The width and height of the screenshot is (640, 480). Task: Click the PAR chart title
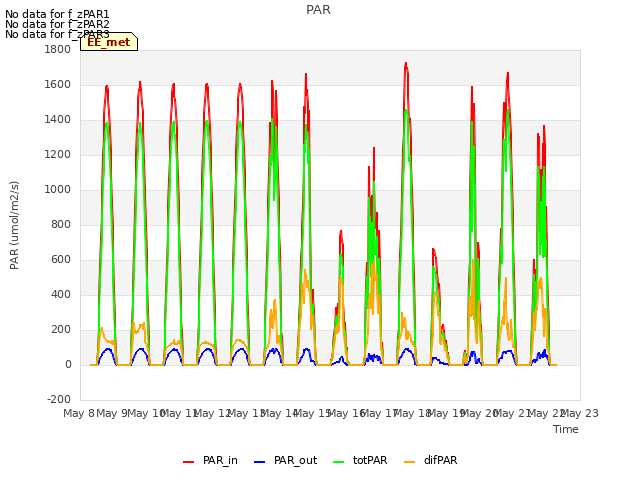318,10
